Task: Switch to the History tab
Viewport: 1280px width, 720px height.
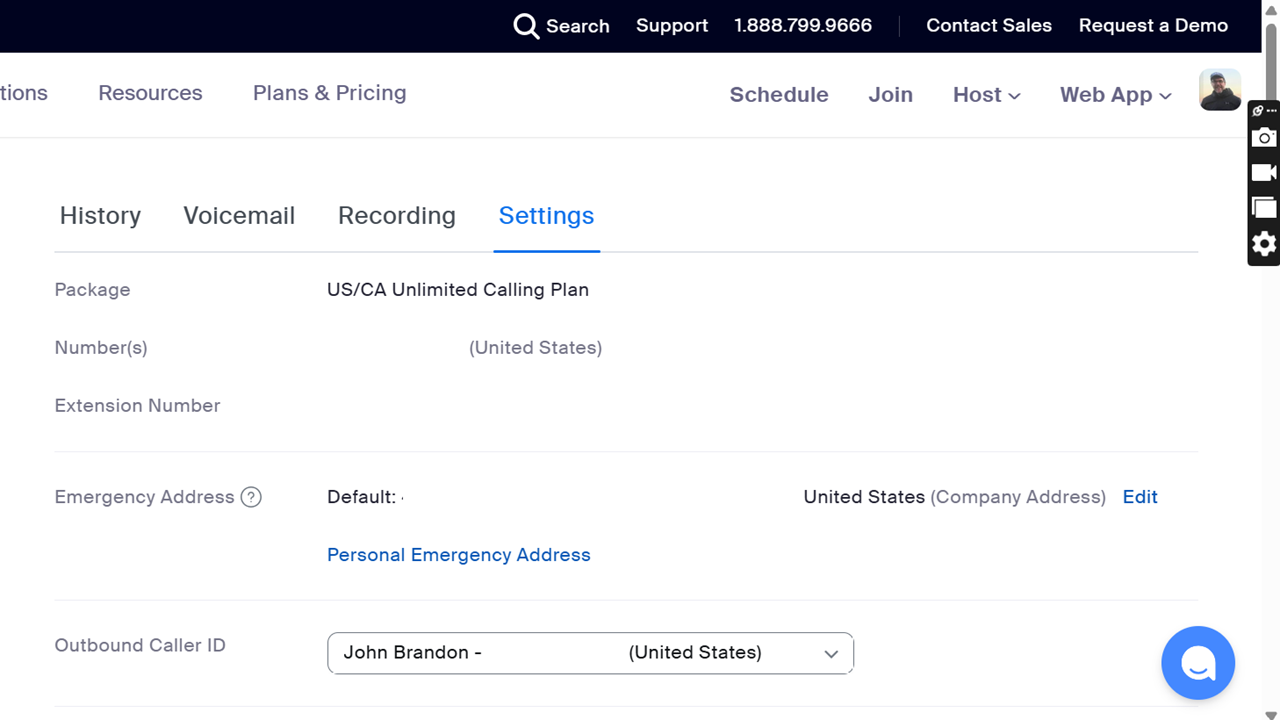Action: point(100,216)
